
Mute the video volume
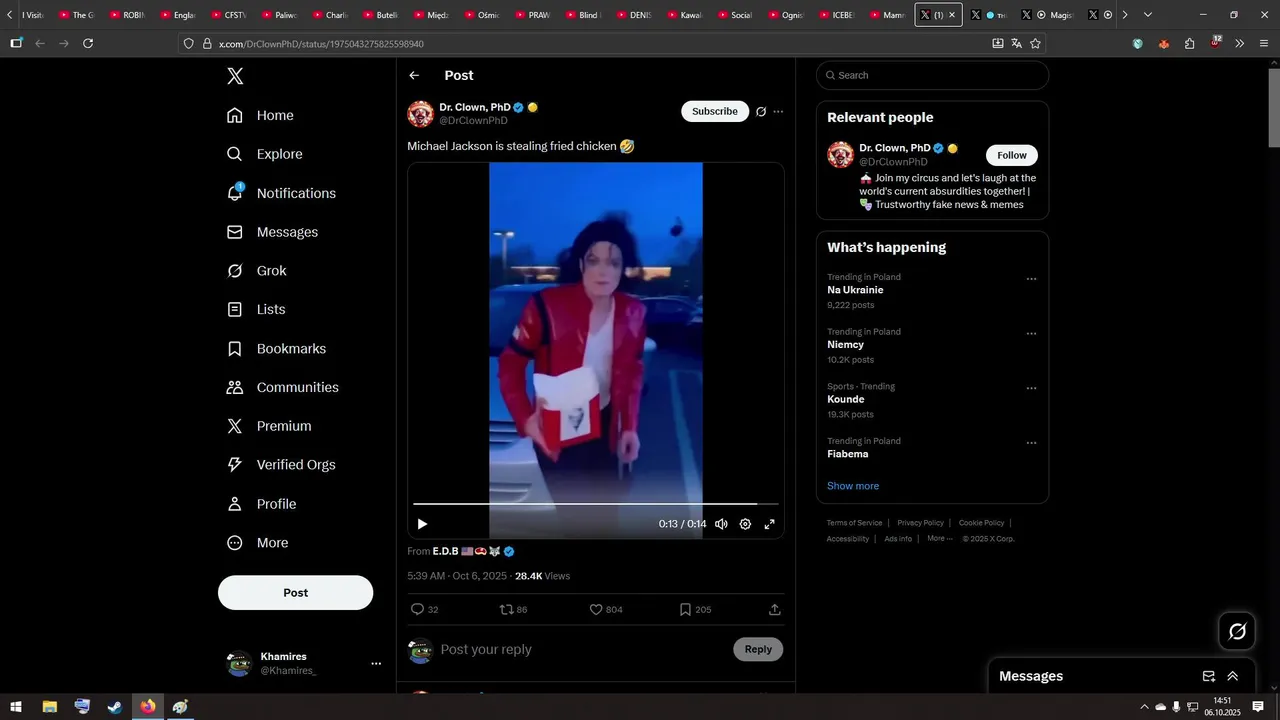coord(721,524)
